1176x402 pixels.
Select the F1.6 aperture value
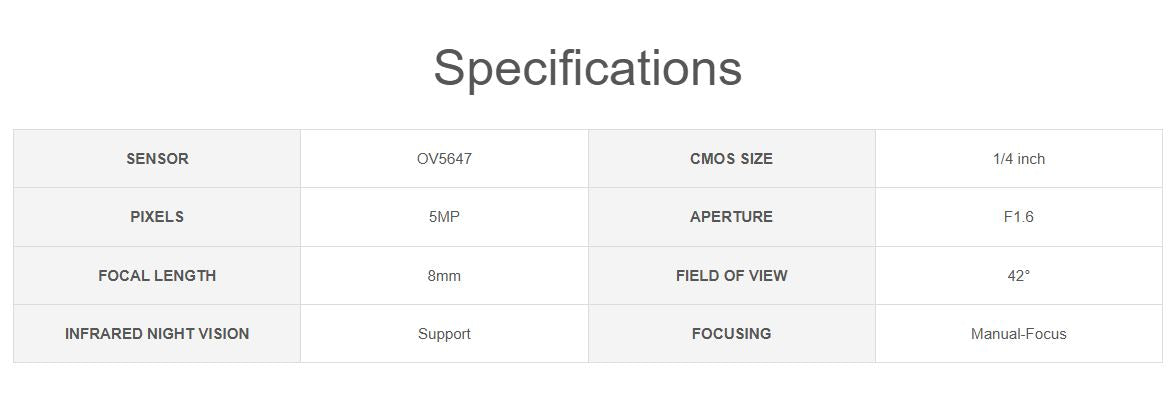tap(1018, 217)
